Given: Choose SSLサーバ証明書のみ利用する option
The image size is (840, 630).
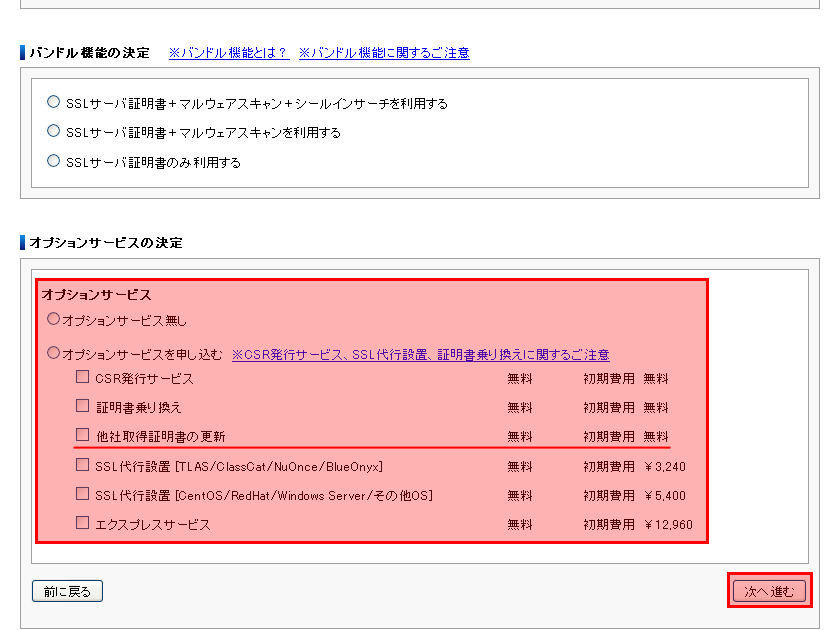Looking at the screenshot, I should tap(53, 161).
